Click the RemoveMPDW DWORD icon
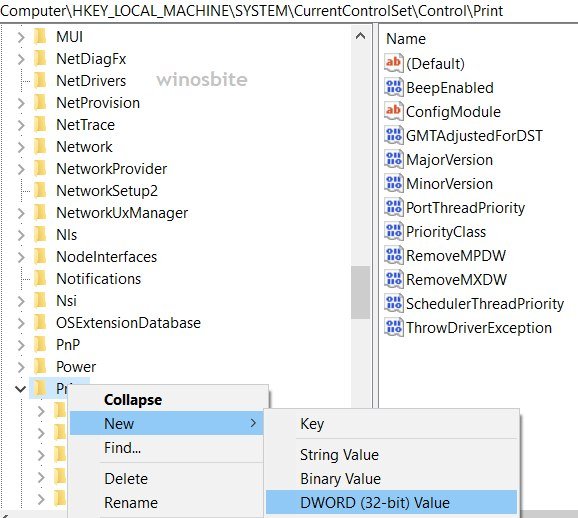578x518 pixels. tap(393, 255)
